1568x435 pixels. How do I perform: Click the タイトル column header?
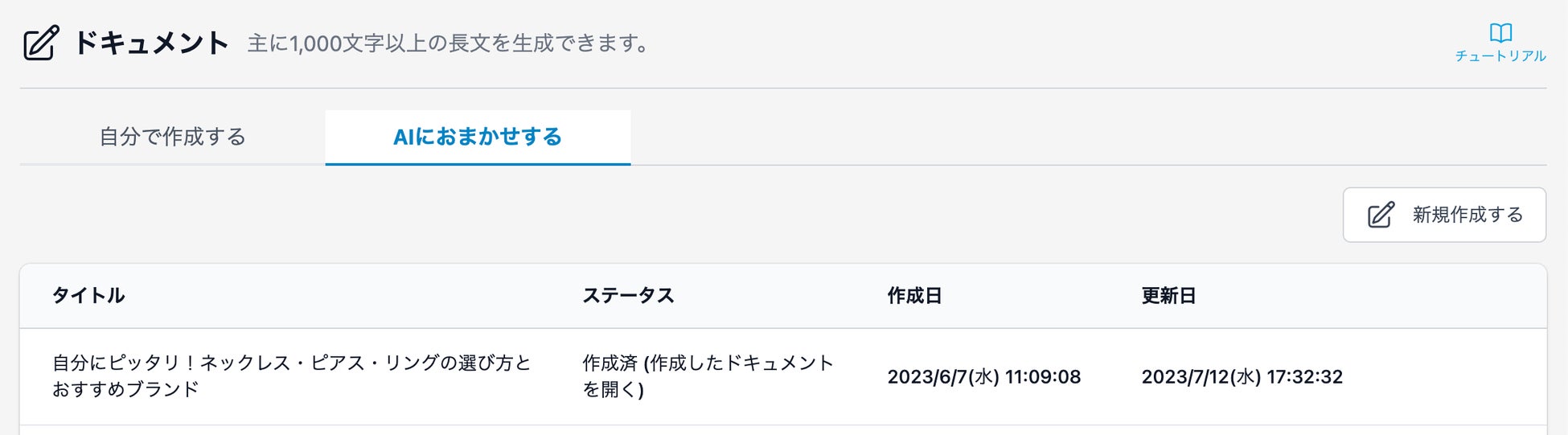coord(88,296)
